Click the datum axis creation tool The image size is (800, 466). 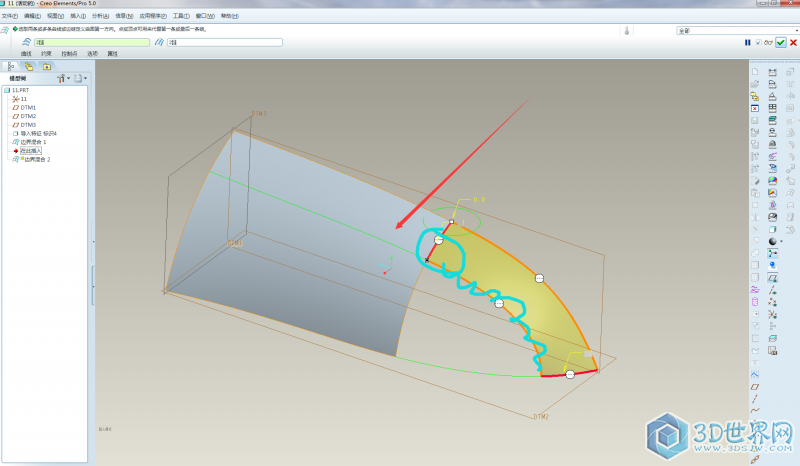(x=755, y=399)
